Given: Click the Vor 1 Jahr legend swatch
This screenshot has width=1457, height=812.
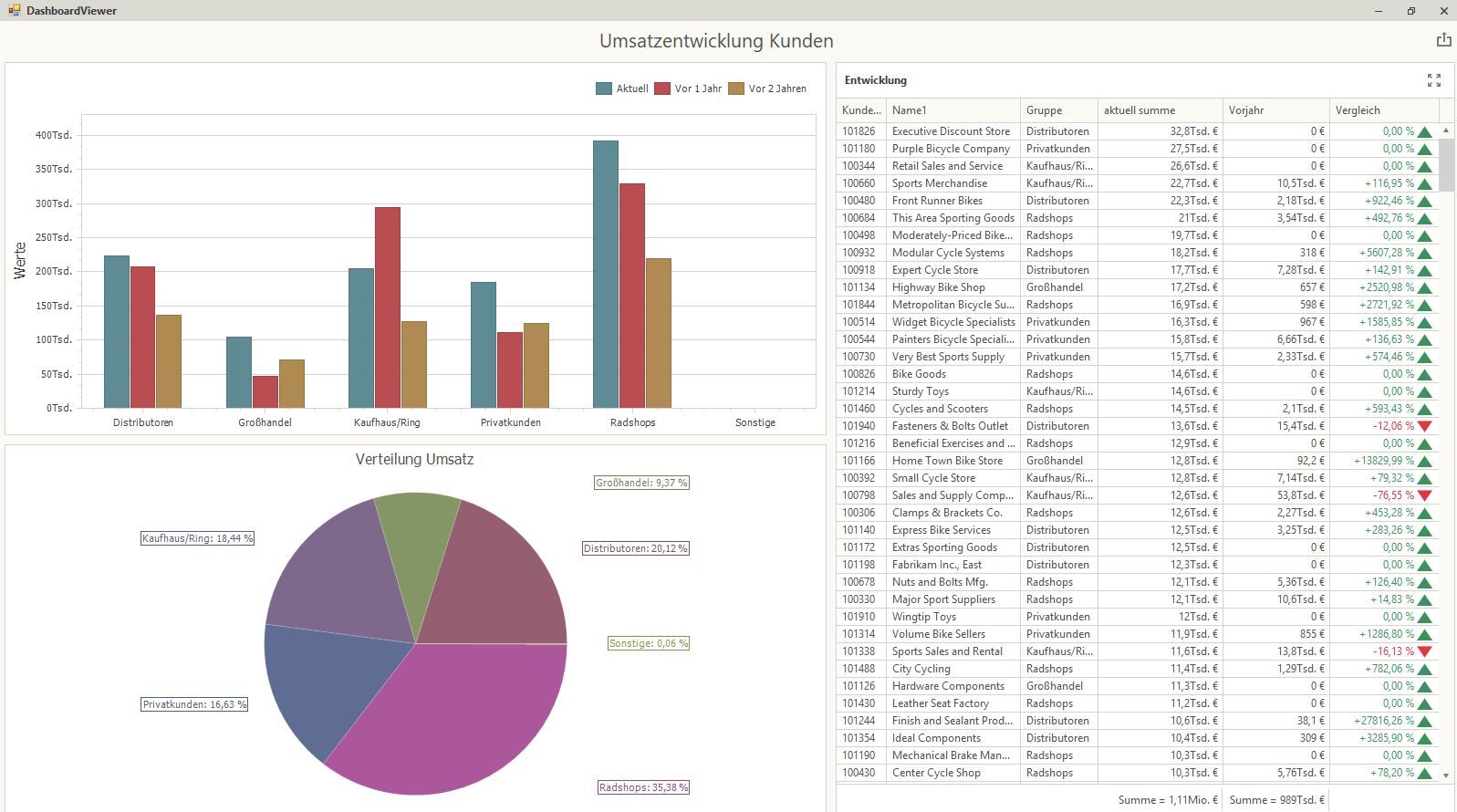Looking at the screenshot, I should click(x=661, y=88).
